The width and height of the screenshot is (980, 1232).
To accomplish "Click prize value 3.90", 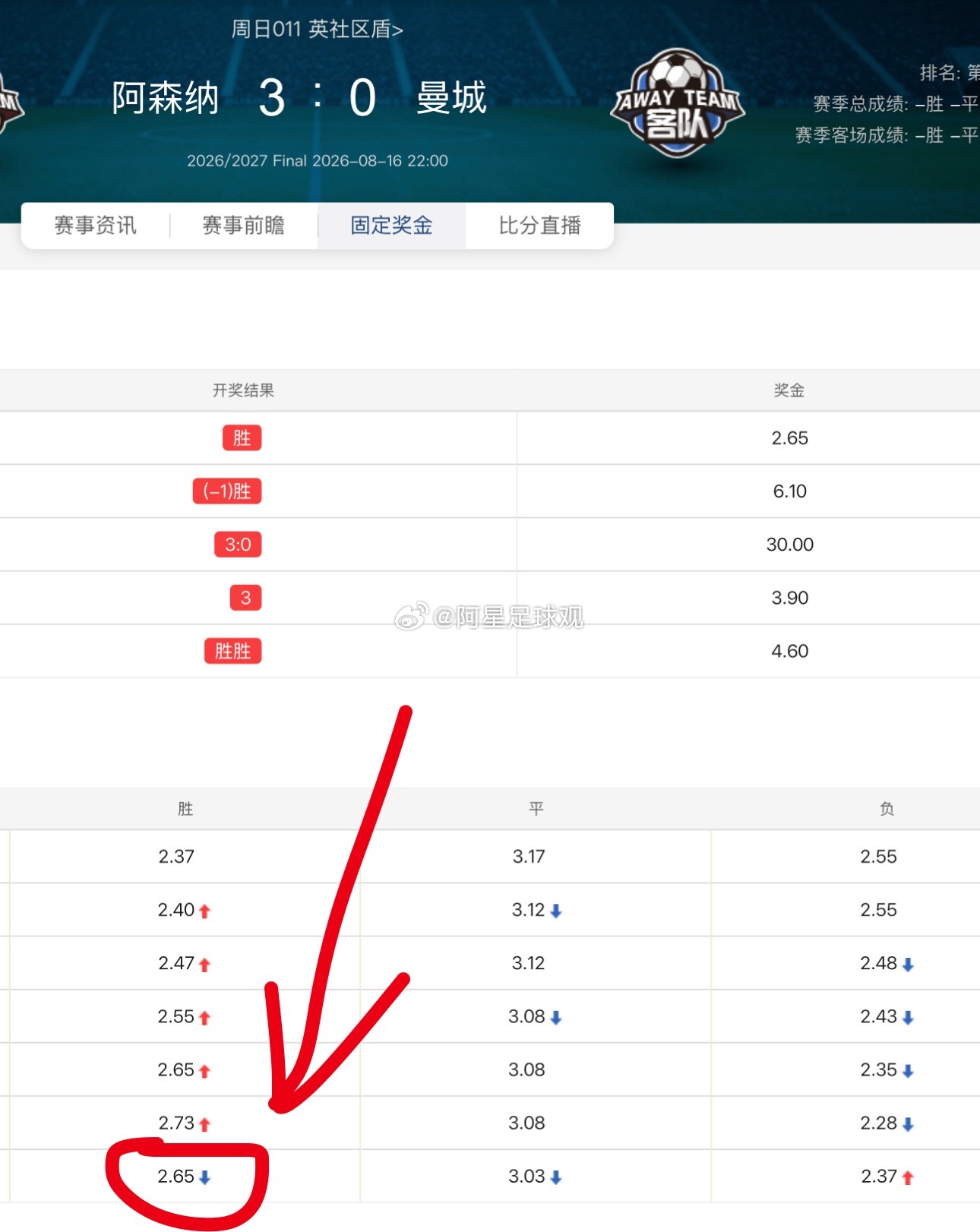I will tap(790, 598).
